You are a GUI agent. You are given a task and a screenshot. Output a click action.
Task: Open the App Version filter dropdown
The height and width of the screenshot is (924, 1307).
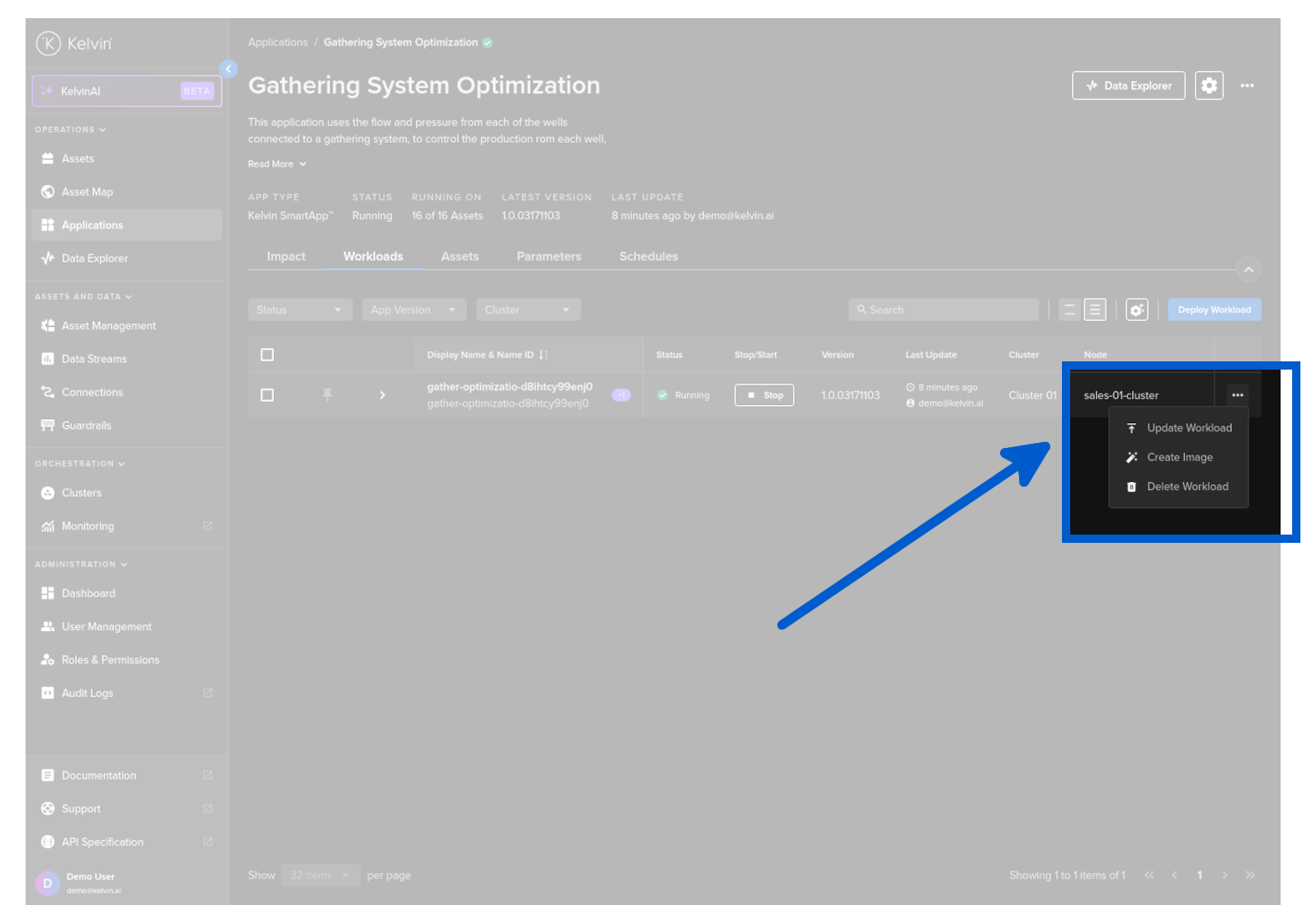pos(413,310)
